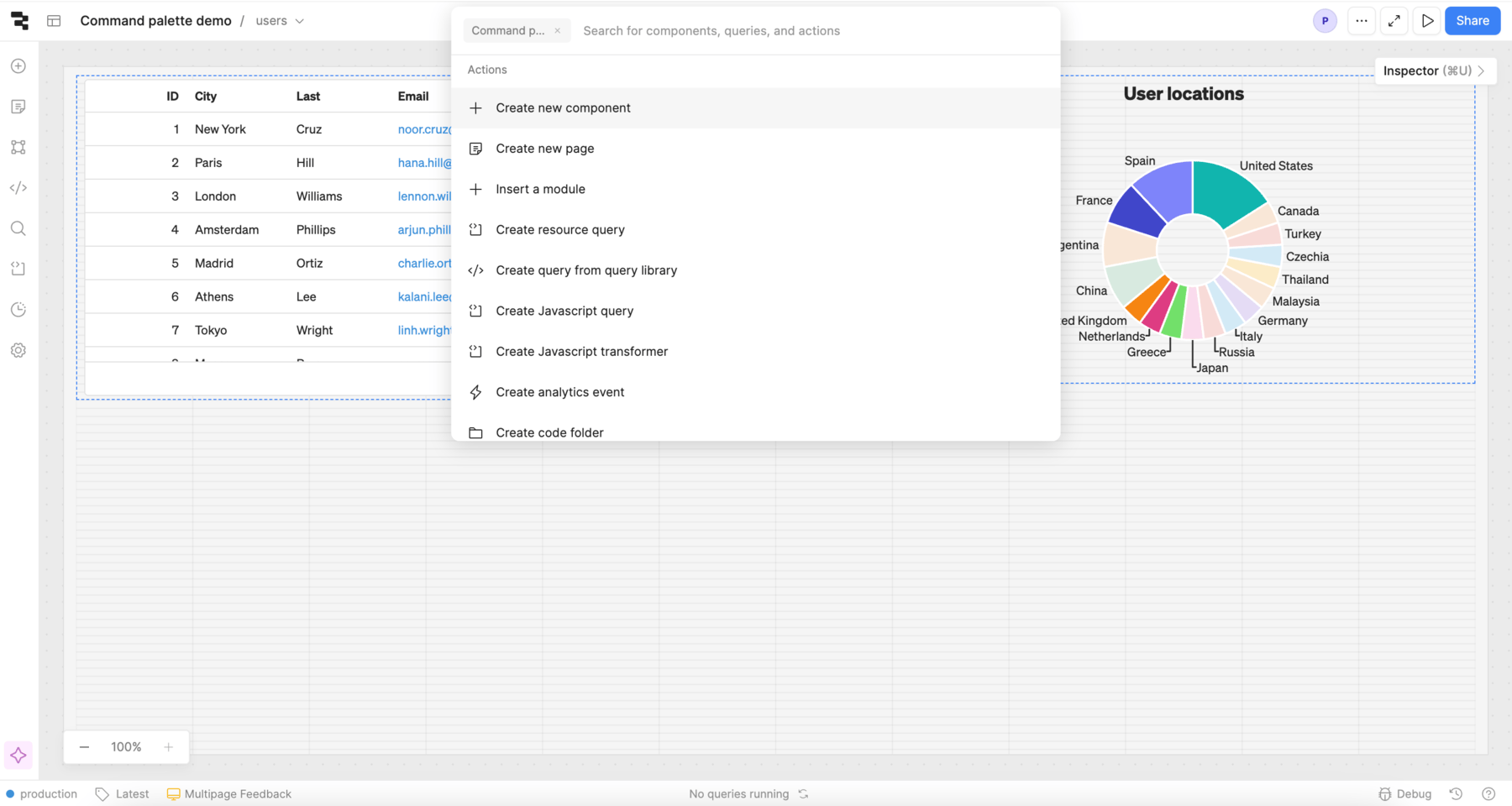Click the Retool logo icon
This screenshot has height=806, width=1512.
19,21
